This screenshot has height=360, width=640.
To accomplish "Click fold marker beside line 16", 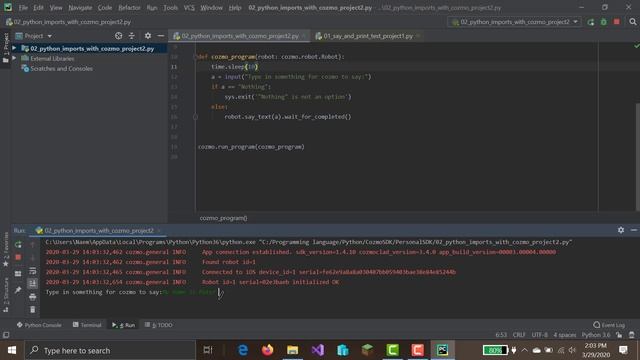I will (196, 117).
